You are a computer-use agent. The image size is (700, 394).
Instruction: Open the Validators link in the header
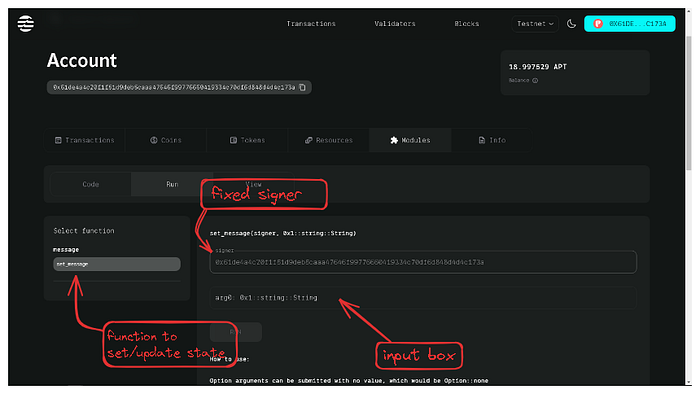tap(395, 24)
